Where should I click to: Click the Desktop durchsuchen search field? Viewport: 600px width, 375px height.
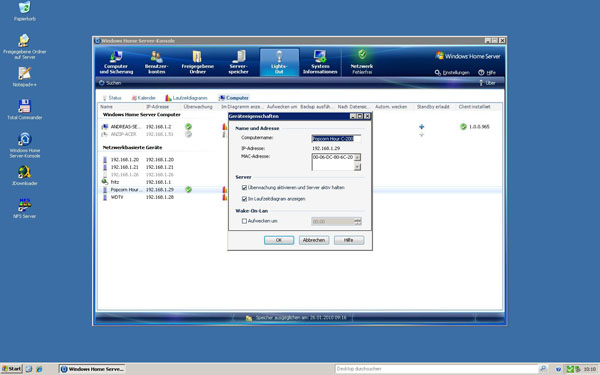click(437, 369)
